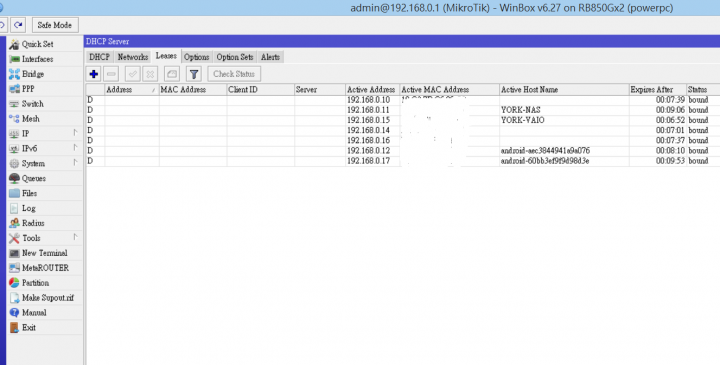Select lease 192.168.0.11

(403, 110)
